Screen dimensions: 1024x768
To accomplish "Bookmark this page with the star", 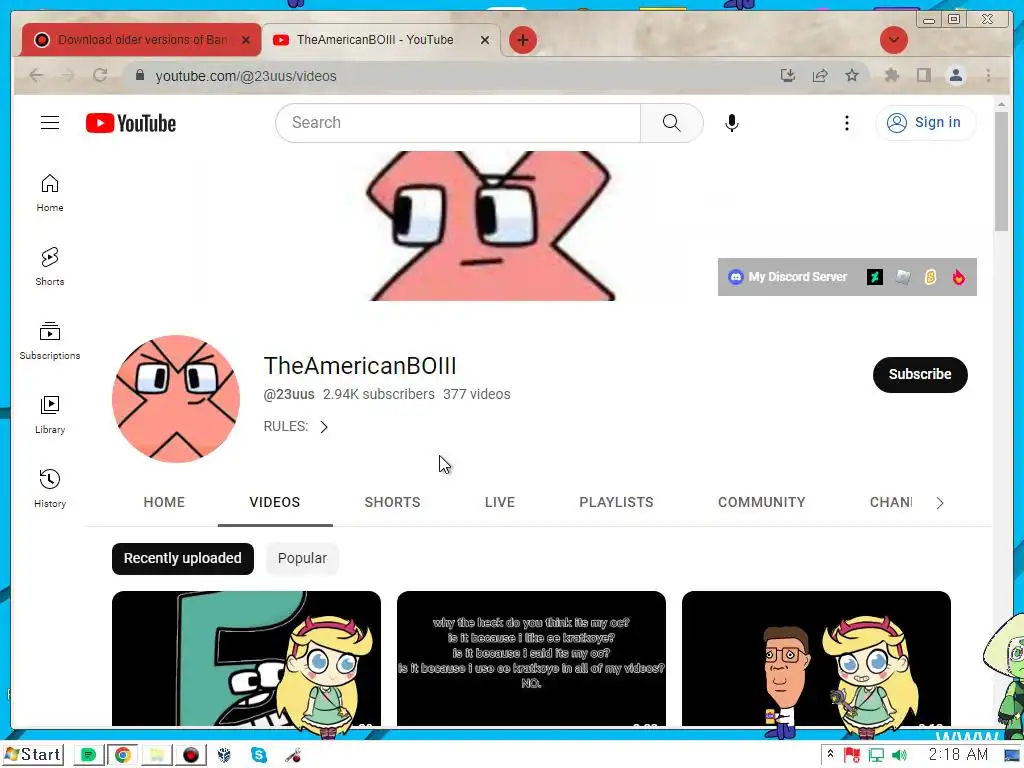I will pyautogui.click(x=852, y=75).
